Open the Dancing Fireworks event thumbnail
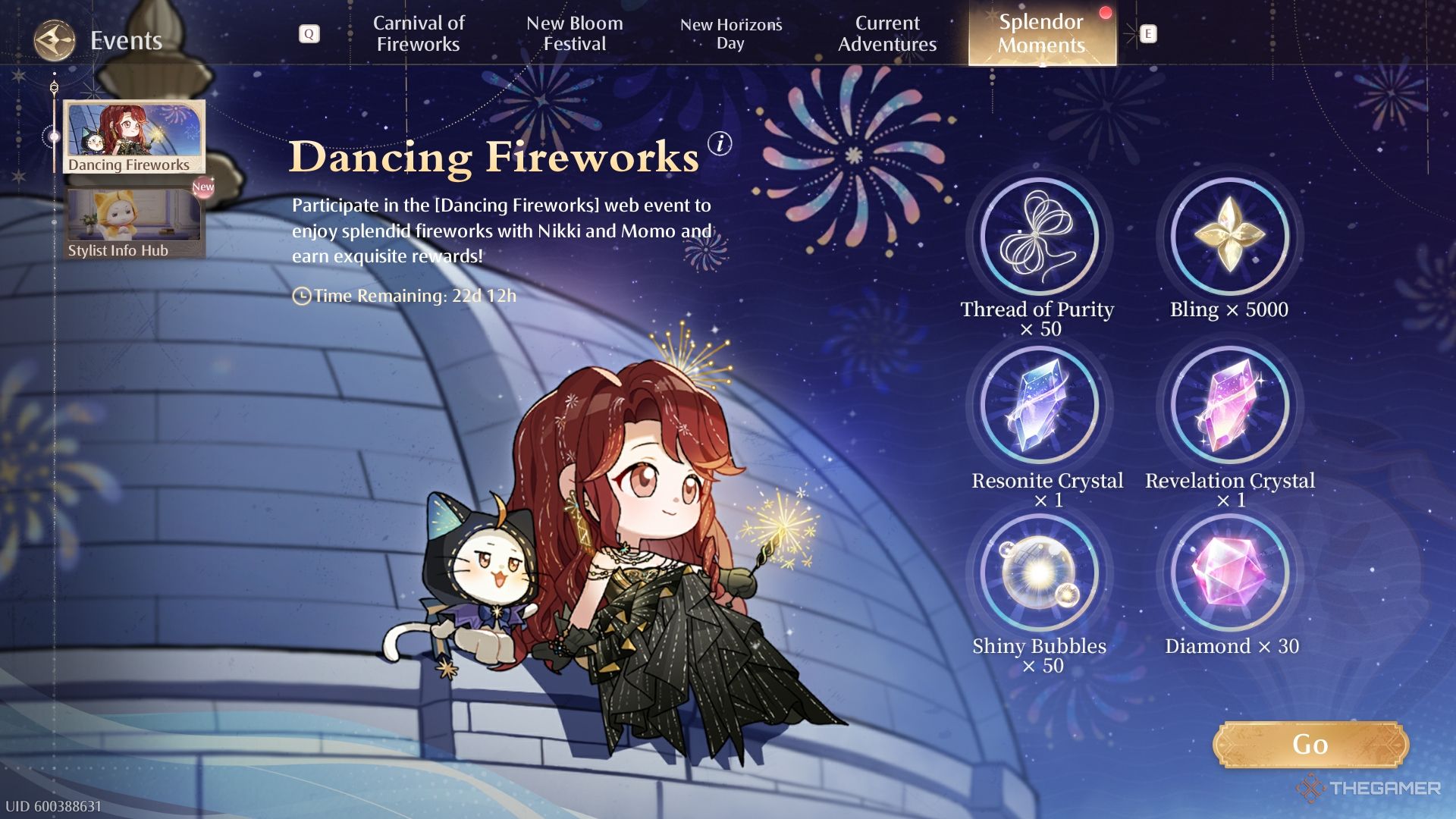The width and height of the screenshot is (1456, 819). 134,136
